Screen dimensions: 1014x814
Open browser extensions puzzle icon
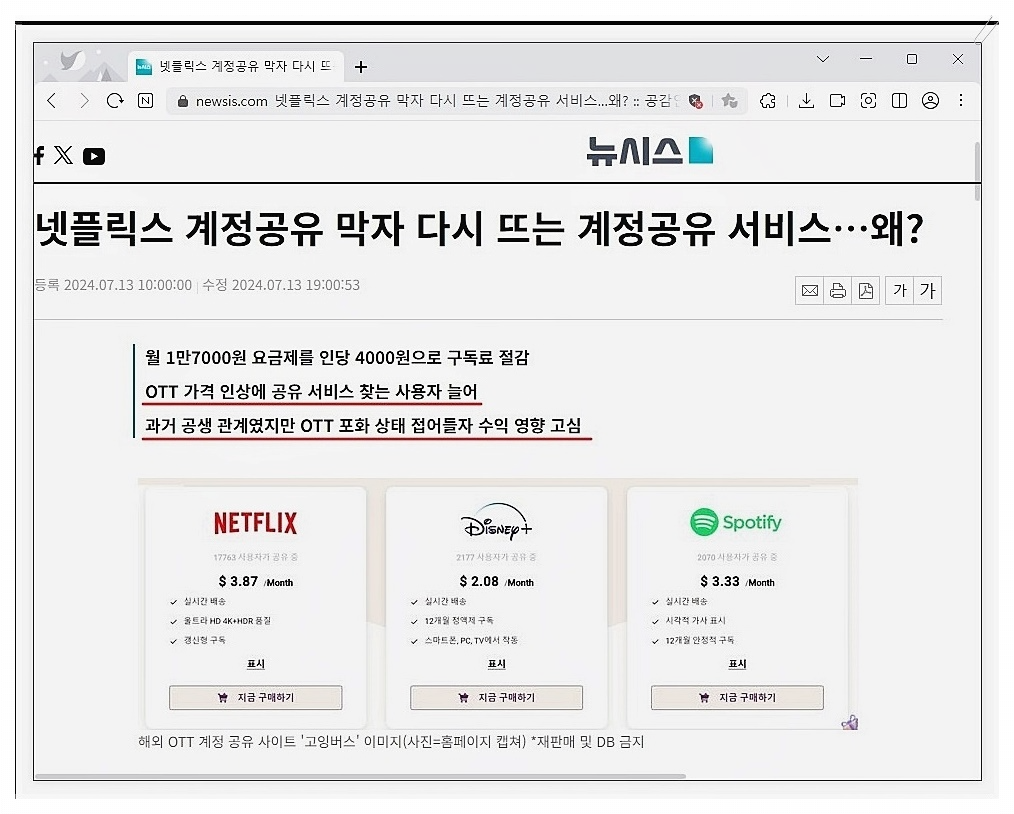768,101
